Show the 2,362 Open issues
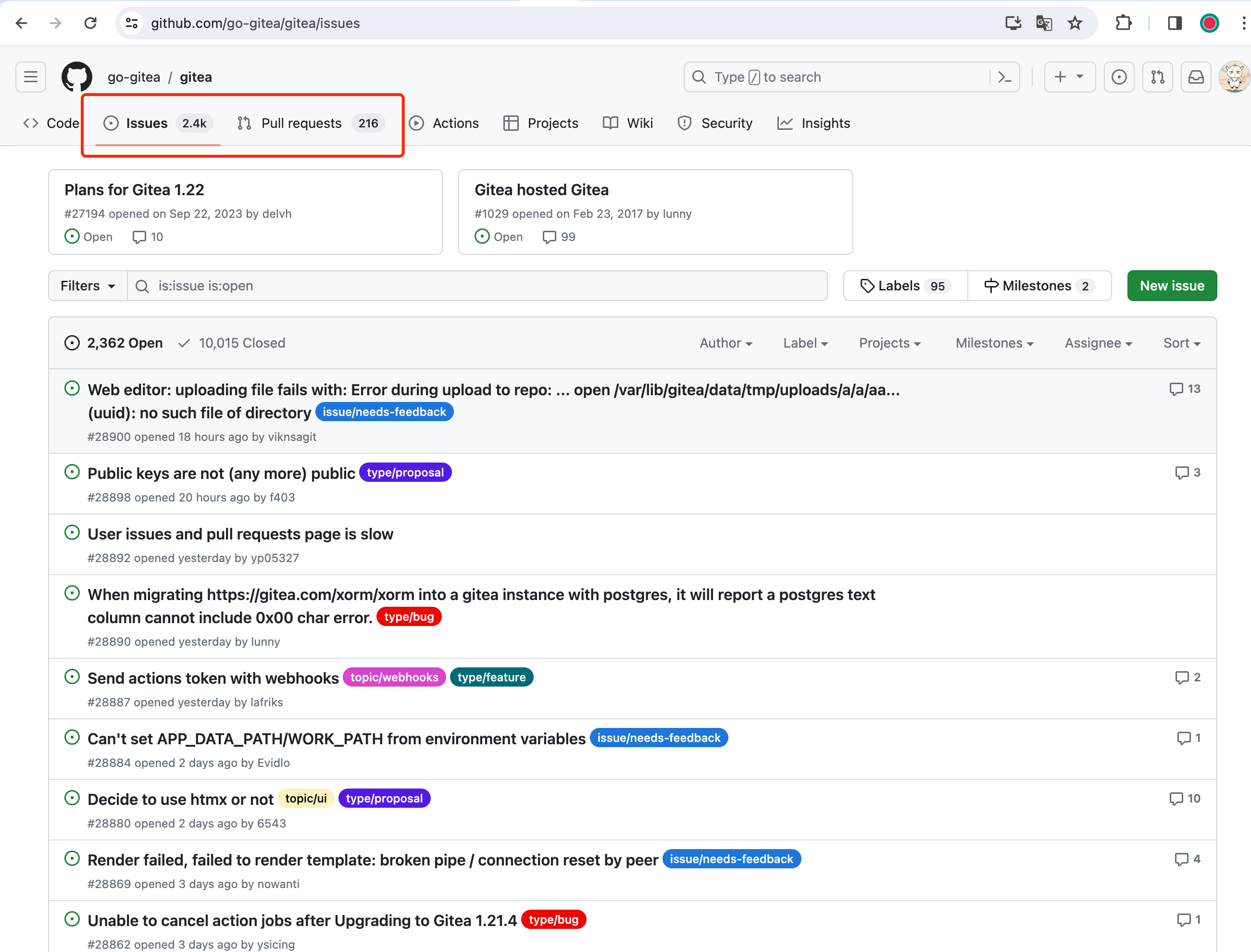This screenshot has width=1251, height=952. coord(113,343)
